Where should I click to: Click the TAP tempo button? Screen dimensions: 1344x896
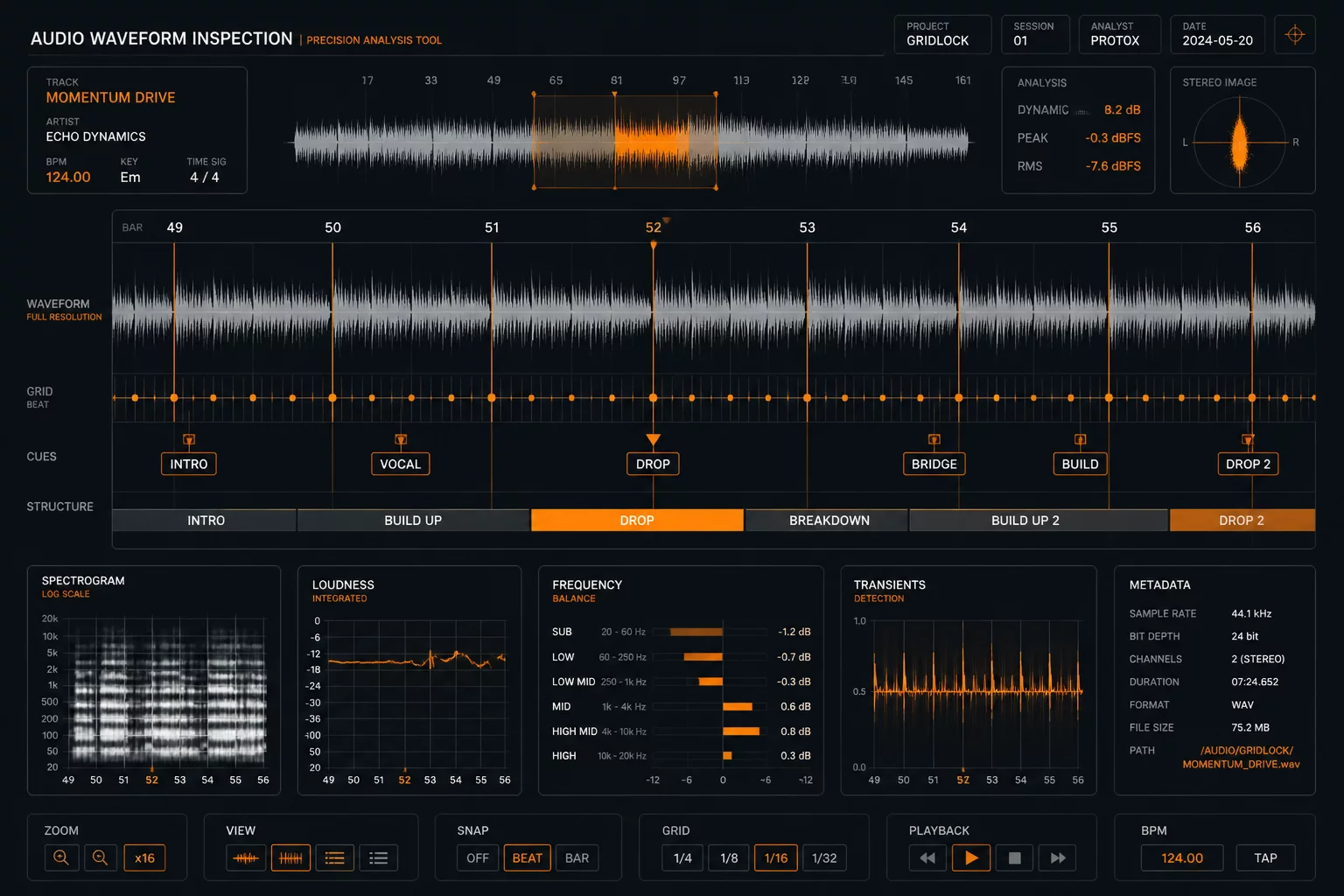point(1265,857)
